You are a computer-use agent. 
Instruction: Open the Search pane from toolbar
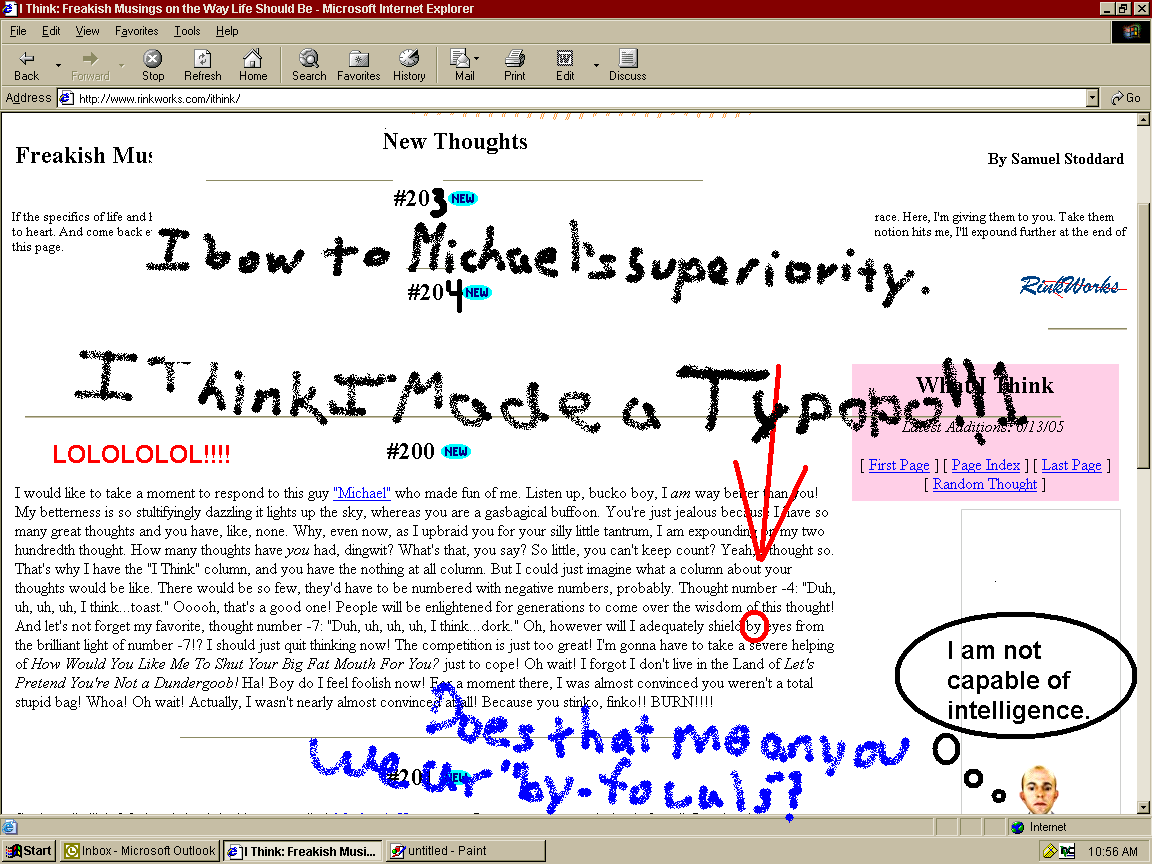309,59
